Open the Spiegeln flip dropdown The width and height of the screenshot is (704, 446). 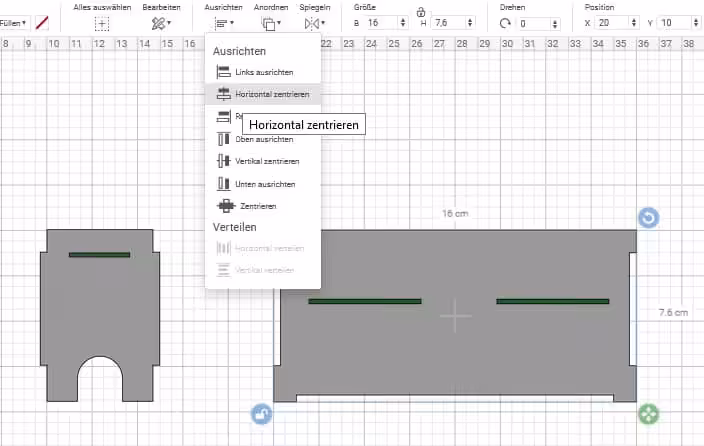tap(315, 22)
